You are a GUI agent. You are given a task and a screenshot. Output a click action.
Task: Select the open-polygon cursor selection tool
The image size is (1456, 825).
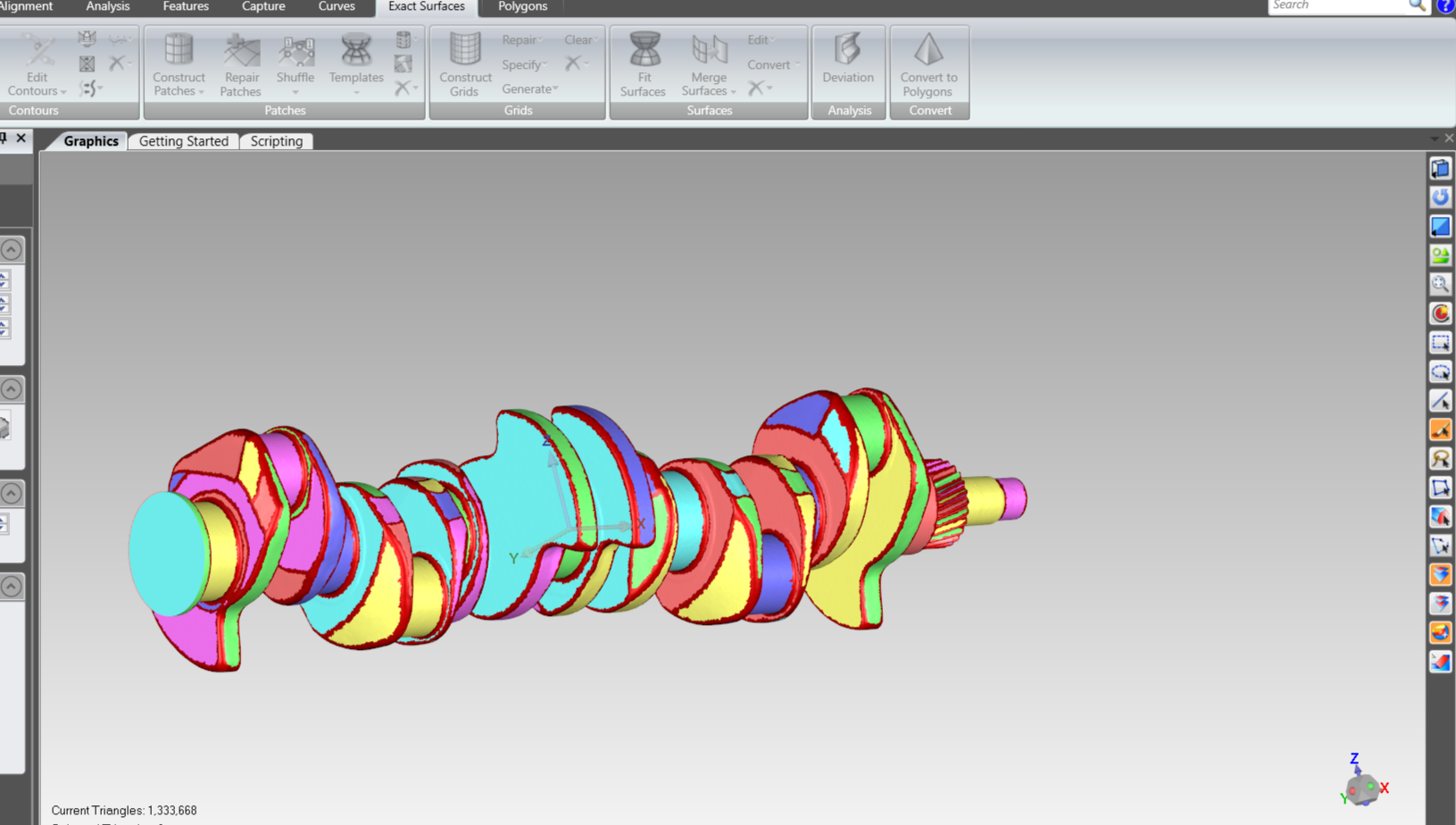coord(1440,546)
